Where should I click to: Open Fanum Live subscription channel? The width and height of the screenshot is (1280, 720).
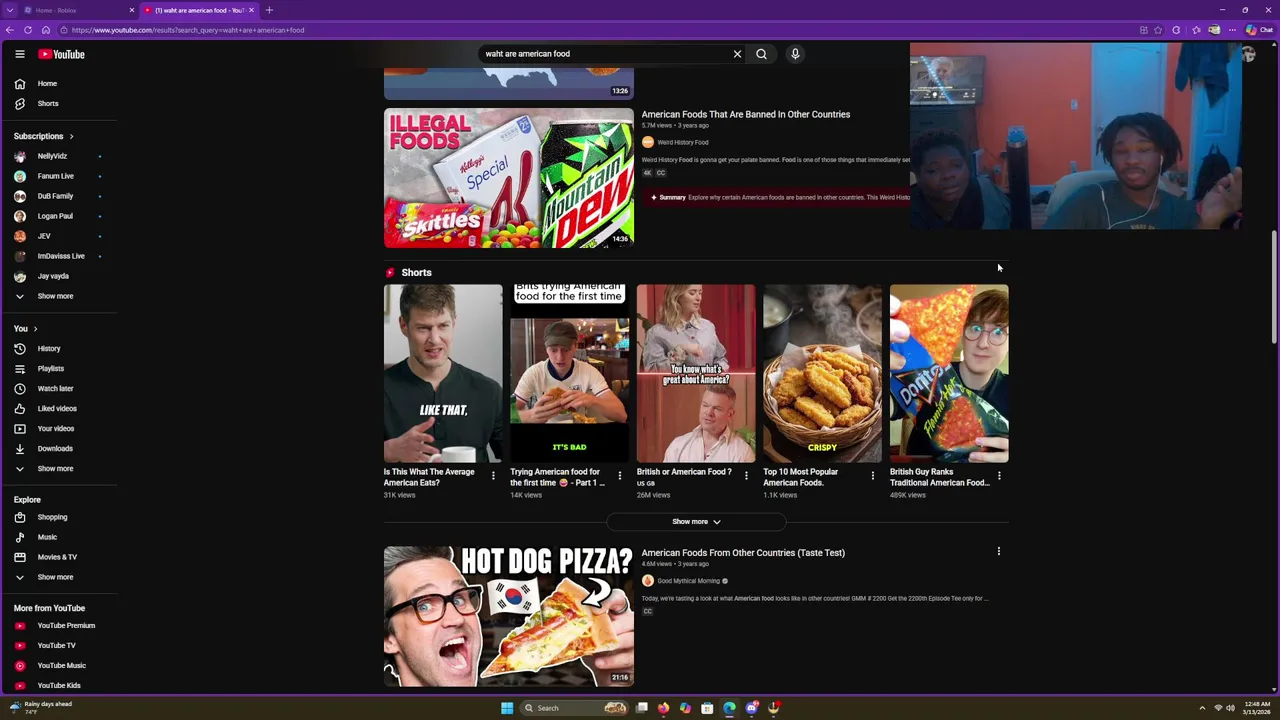tap(58, 176)
